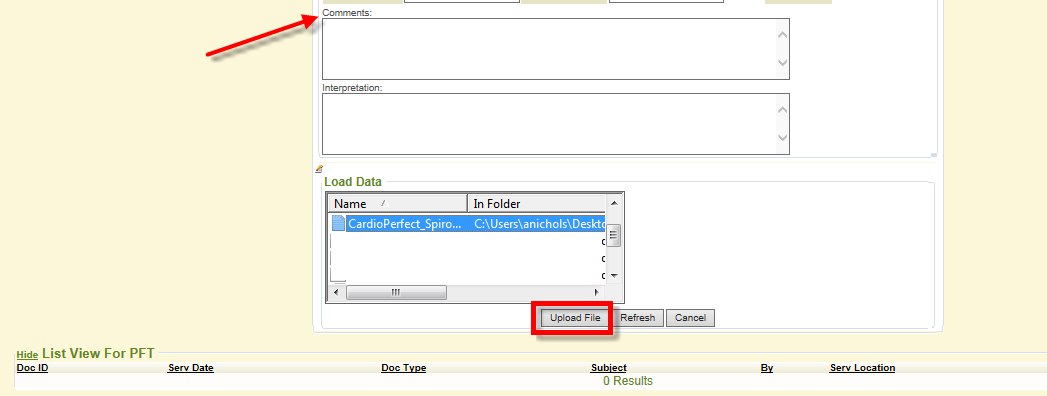The width and height of the screenshot is (1047, 396).
Task: Click the horizontal scrollbar right arrow
Action: click(x=597, y=292)
